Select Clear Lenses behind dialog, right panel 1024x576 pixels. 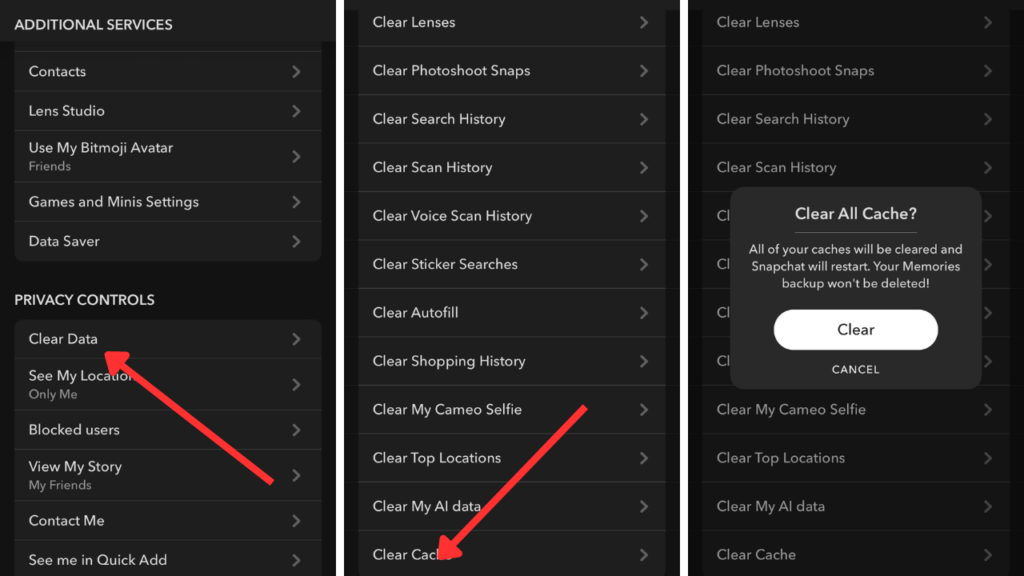[x=856, y=23]
